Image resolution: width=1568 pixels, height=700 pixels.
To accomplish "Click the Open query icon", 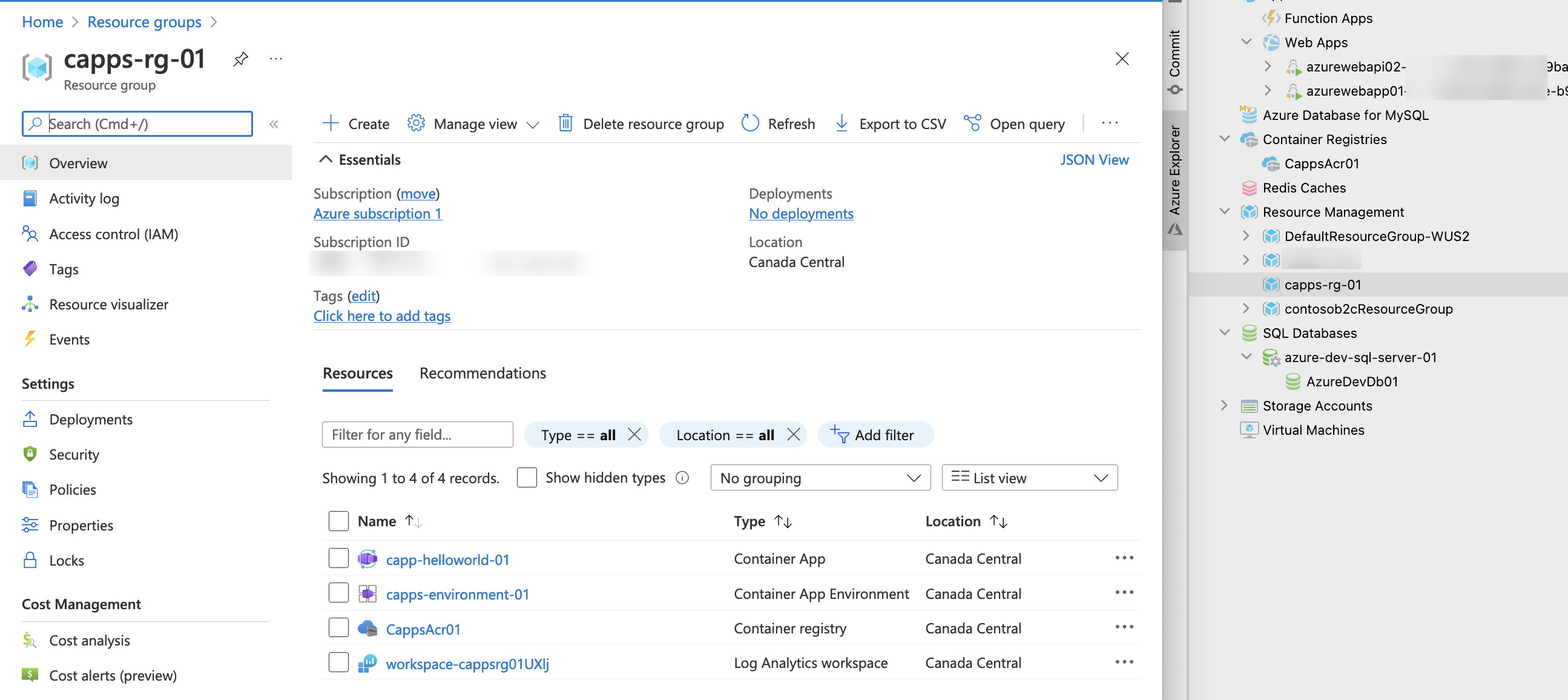I will pos(972,124).
